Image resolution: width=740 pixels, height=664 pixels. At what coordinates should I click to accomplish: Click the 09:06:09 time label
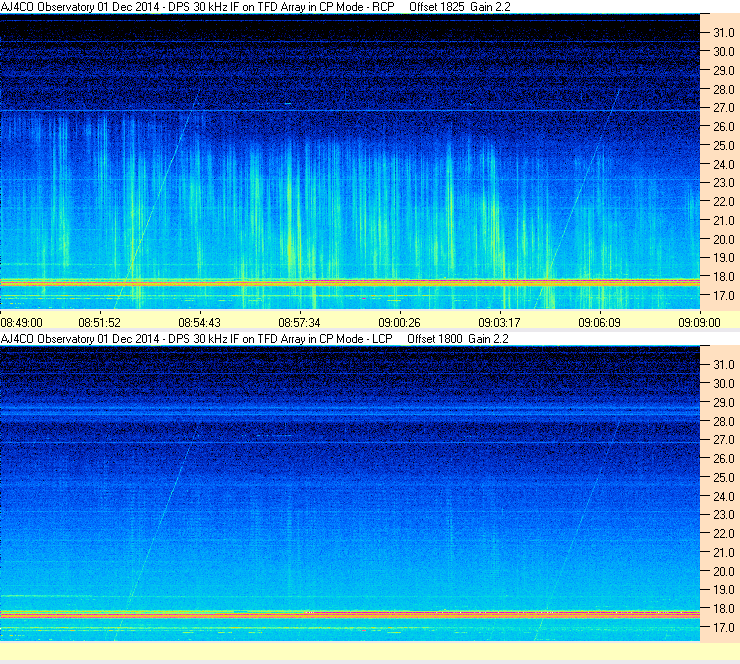[599, 323]
